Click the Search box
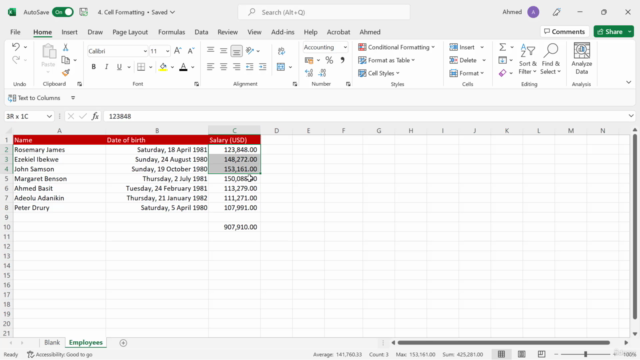The width and height of the screenshot is (640, 360). pyautogui.click(x=324, y=12)
